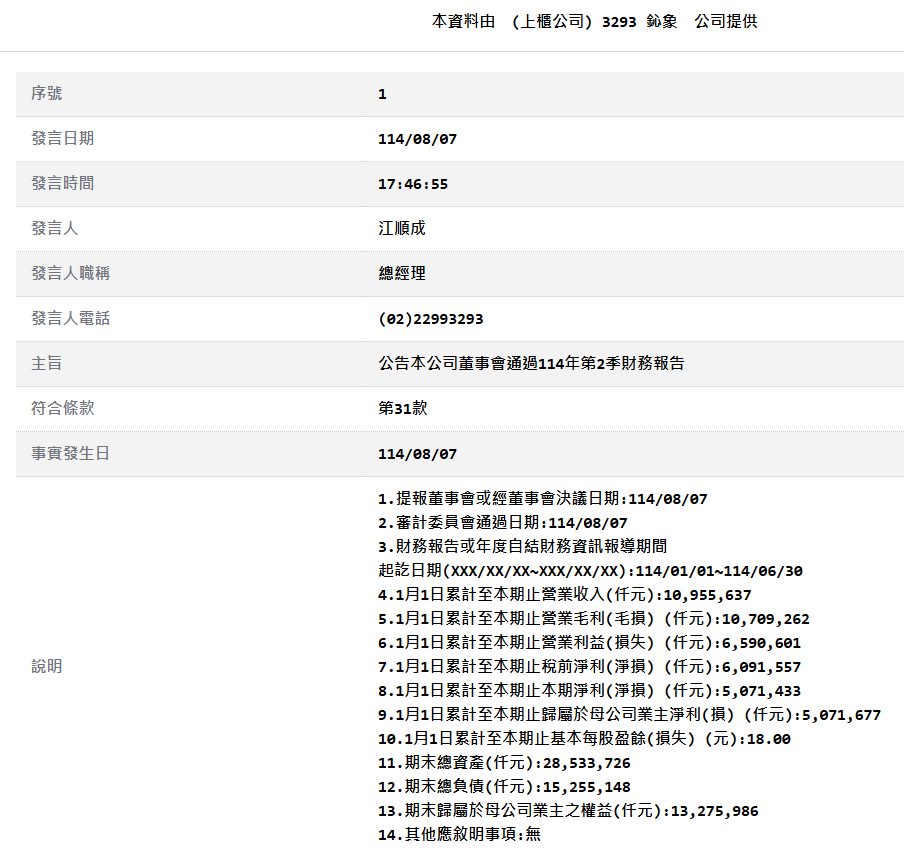Click line 1 提報董事會或經董事會決議日期
This screenshot has width=904, height=852.
[x=543, y=499]
